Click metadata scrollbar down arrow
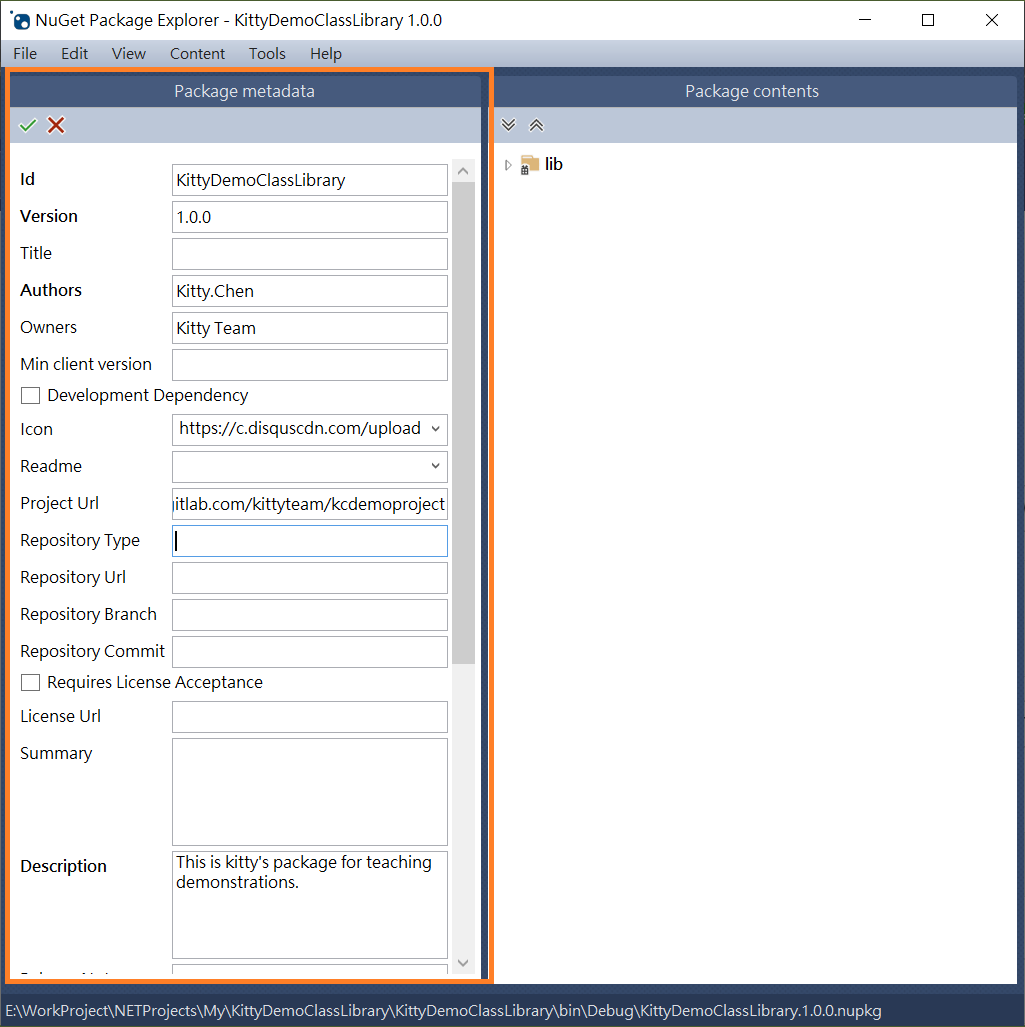Image resolution: width=1025 pixels, height=1027 pixels. point(463,963)
